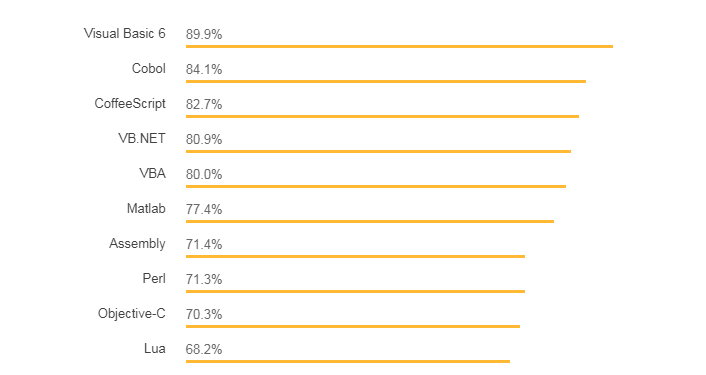Click the orange Cobol bar
The width and height of the screenshot is (706, 375).
(386, 81)
